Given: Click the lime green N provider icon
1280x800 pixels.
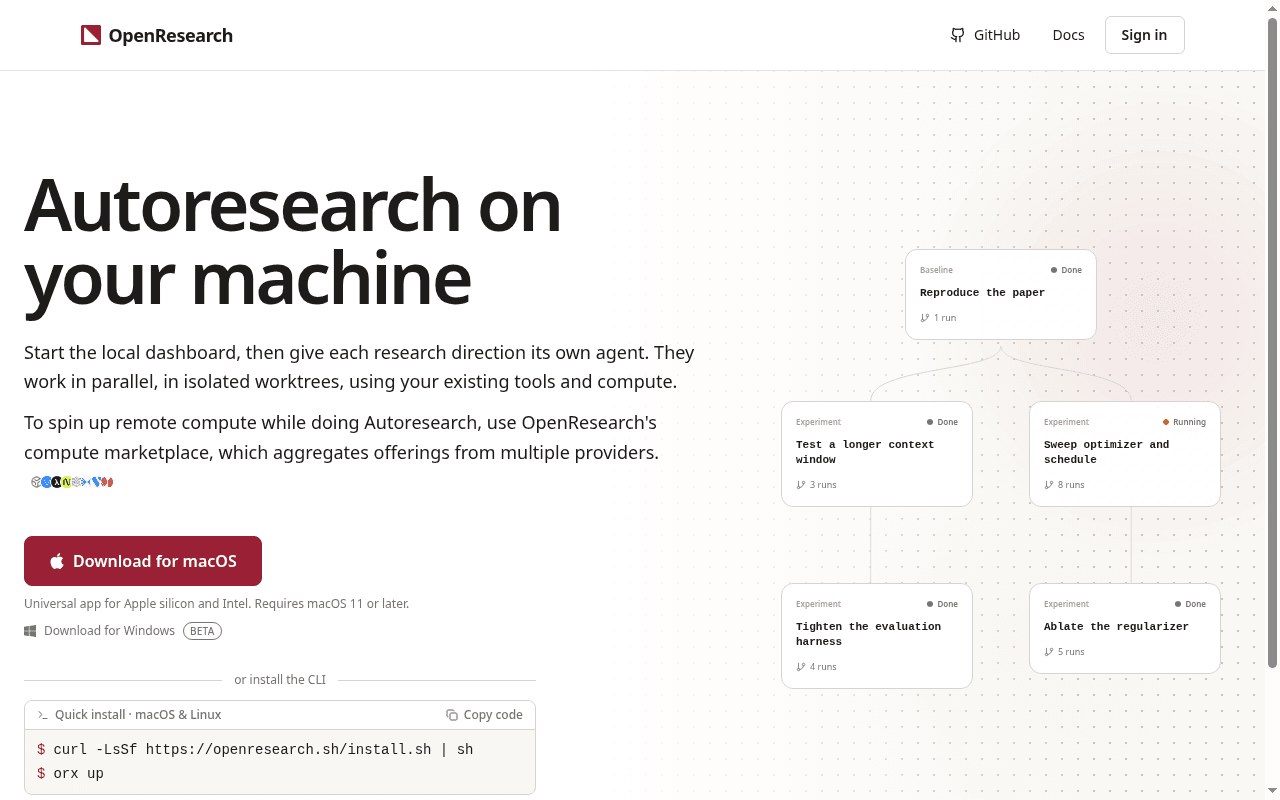Looking at the screenshot, I should 66,482.
